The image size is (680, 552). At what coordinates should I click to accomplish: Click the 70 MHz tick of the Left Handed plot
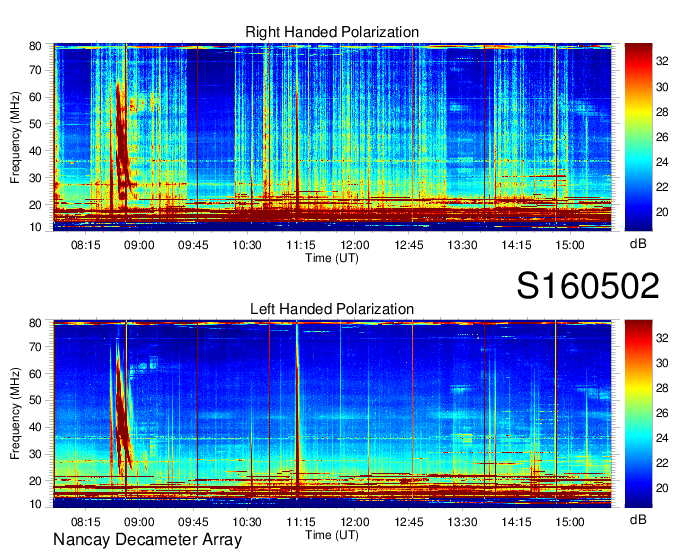point(35,346)
